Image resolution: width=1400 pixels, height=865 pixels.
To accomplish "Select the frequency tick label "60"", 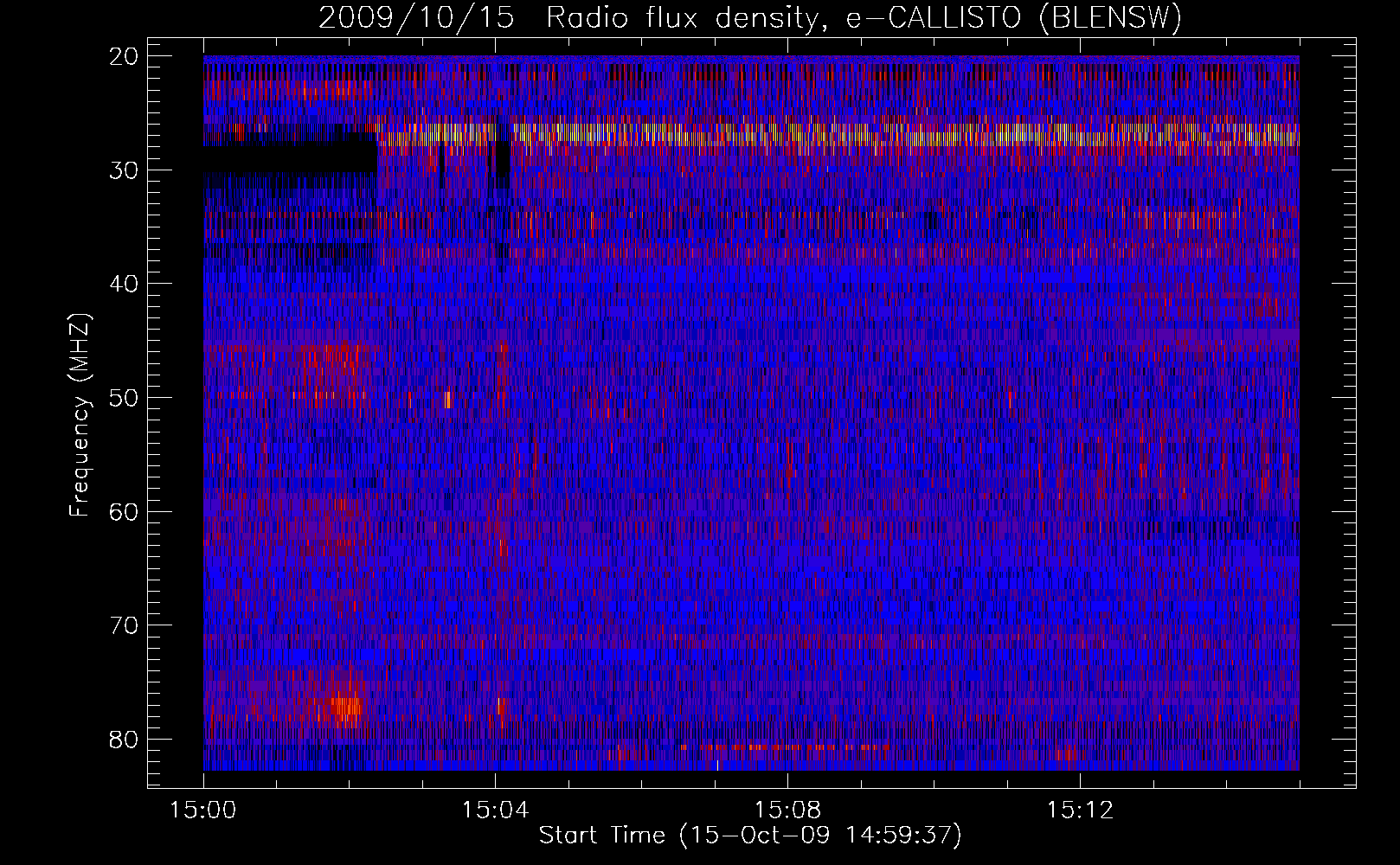I will coord(125,511).
